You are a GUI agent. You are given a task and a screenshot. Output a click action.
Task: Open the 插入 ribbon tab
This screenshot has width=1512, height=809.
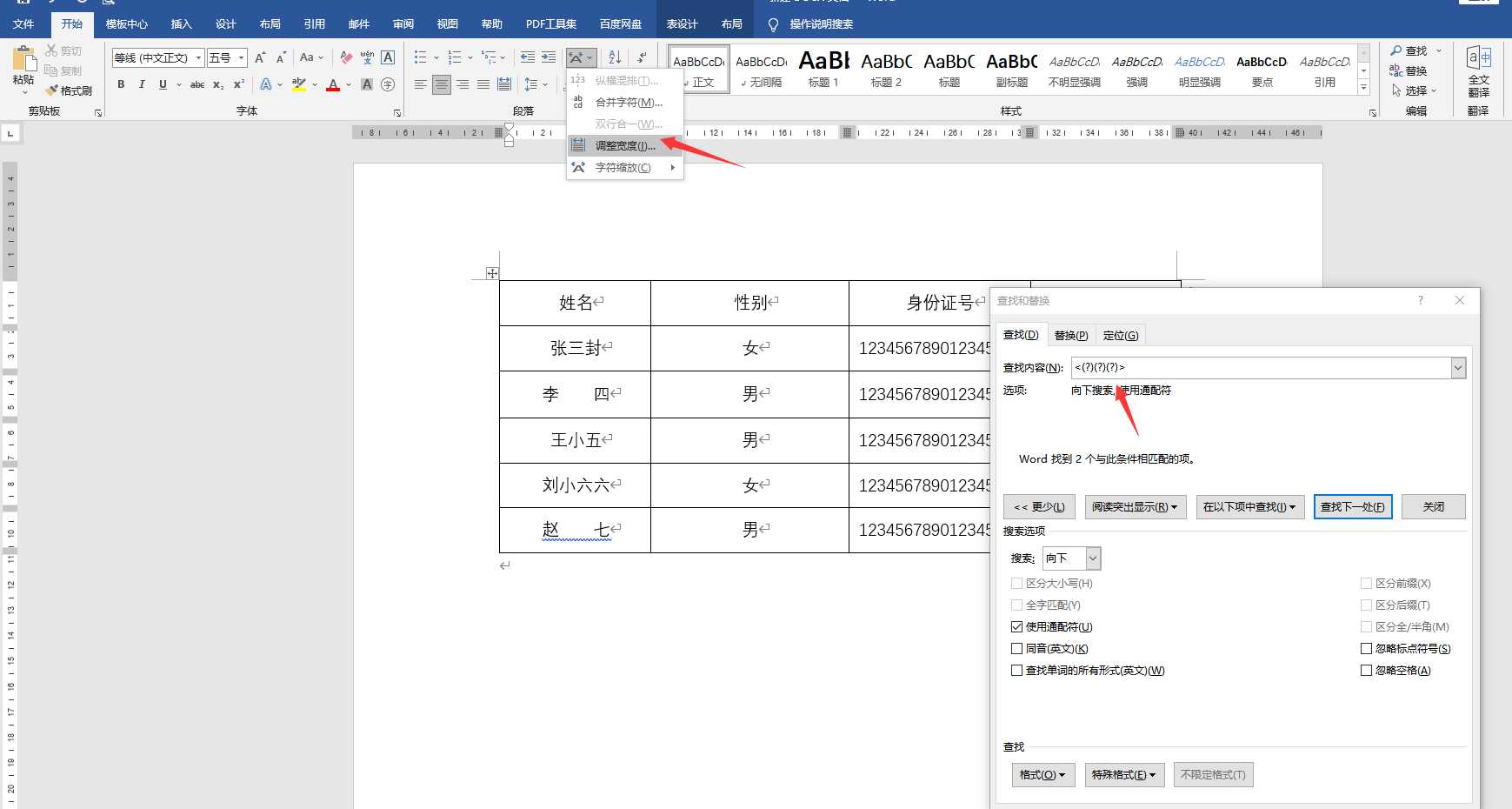181,23
